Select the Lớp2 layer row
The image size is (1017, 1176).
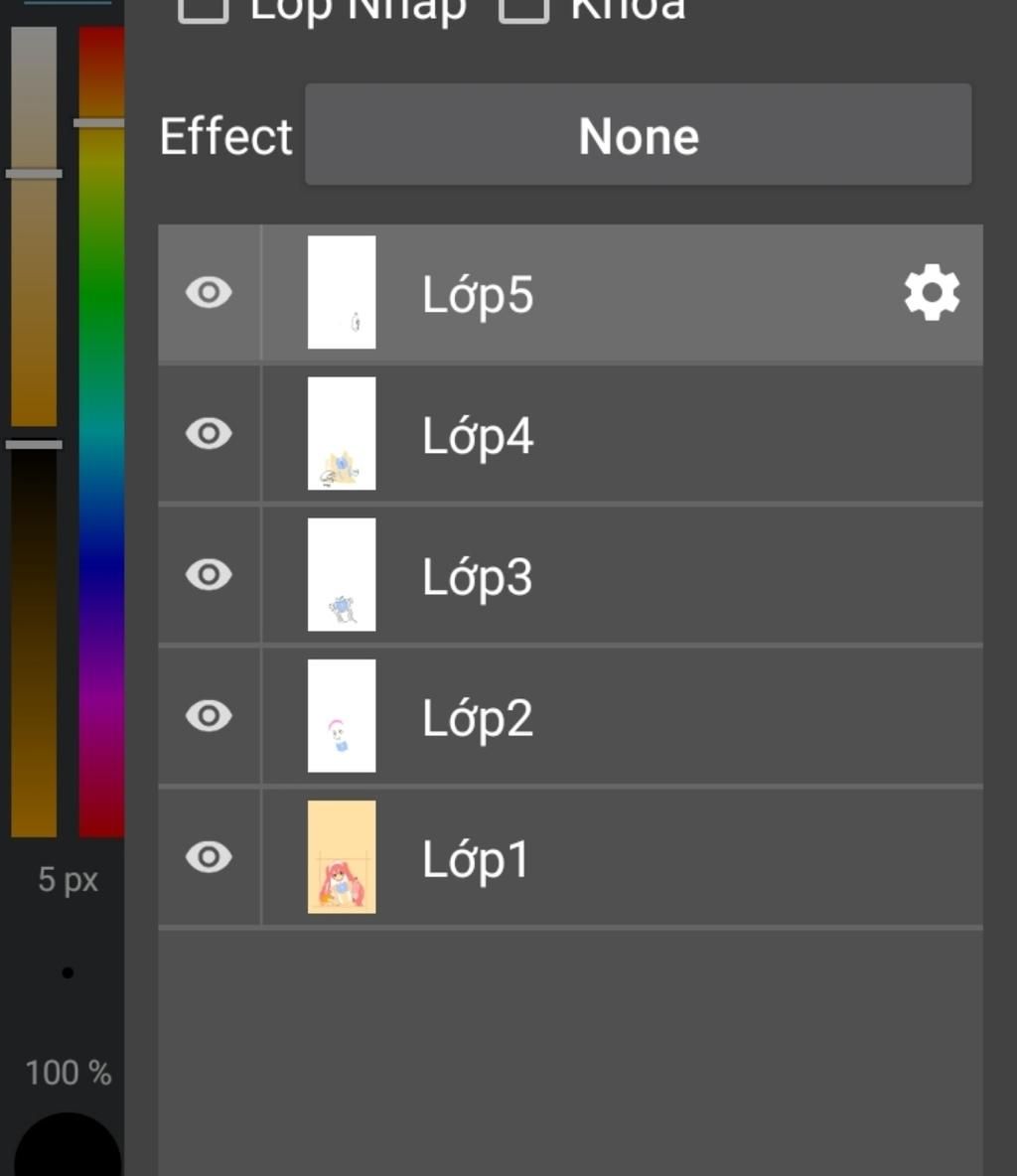(570, 715)
